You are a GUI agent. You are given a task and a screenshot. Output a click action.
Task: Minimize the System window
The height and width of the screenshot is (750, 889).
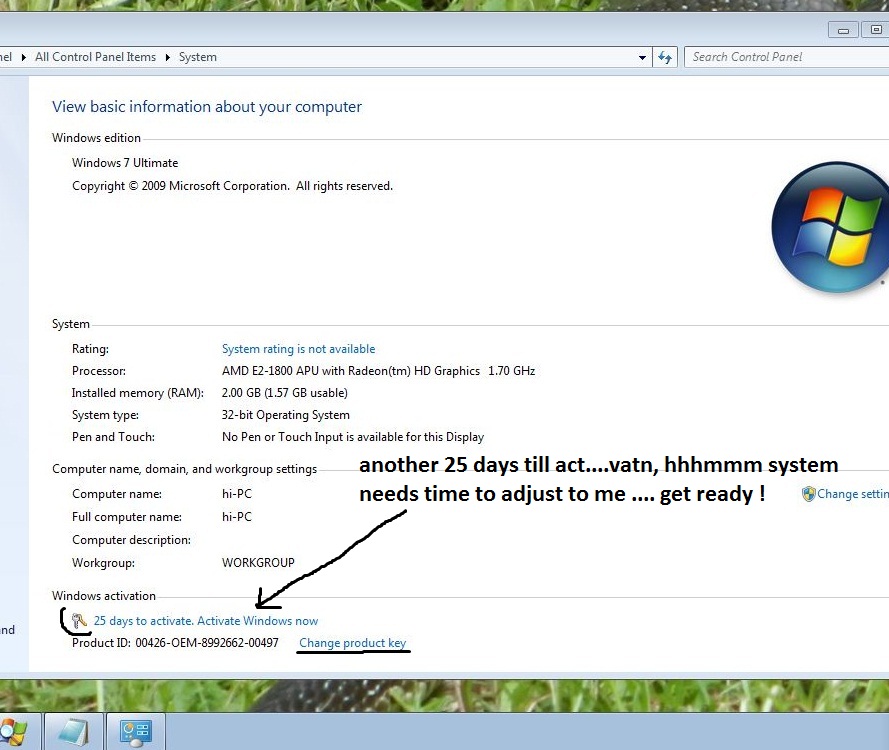click(x=843, y=30)
